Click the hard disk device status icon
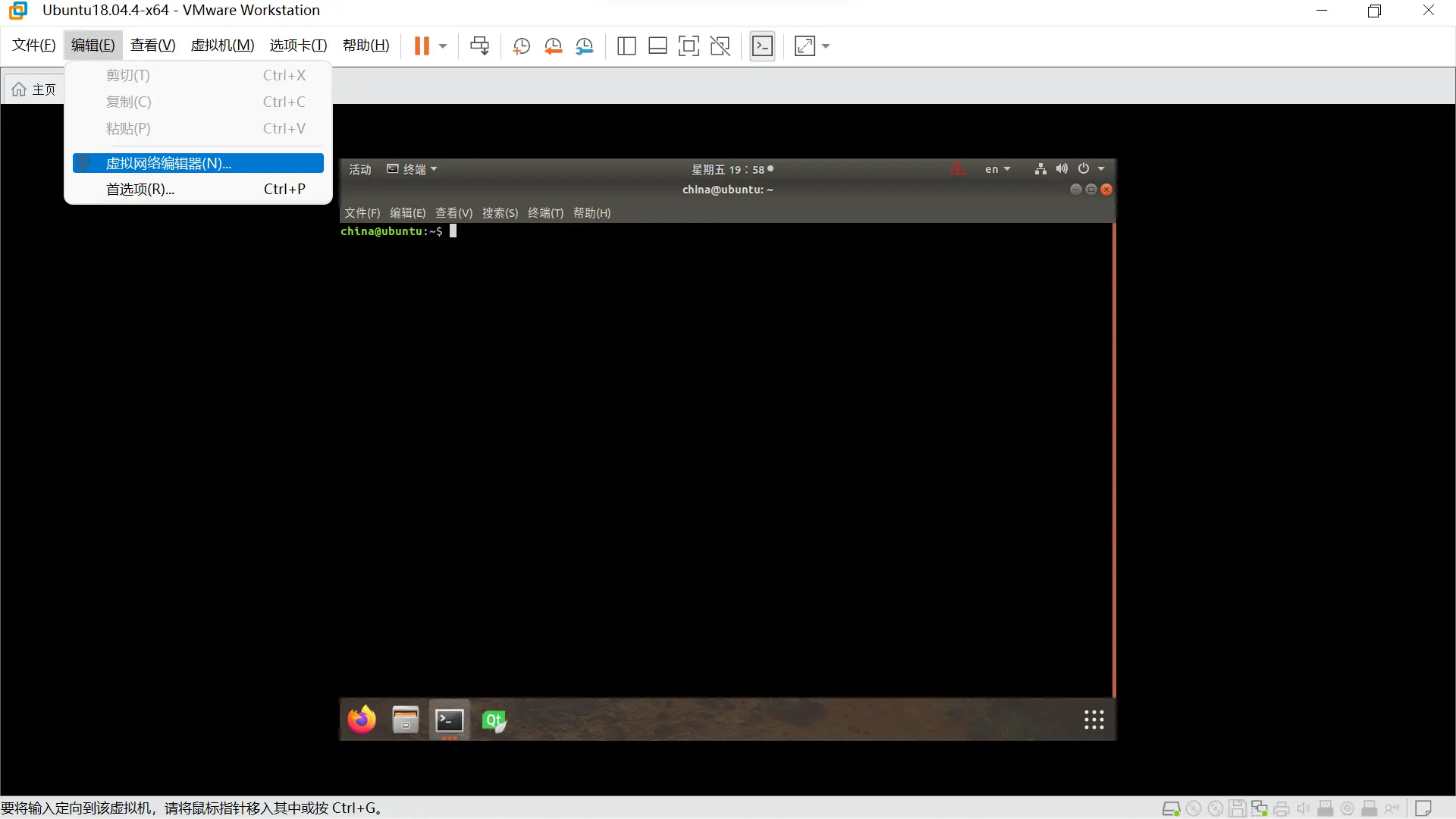This screenshot has height=819, width=1456. 1171,808
